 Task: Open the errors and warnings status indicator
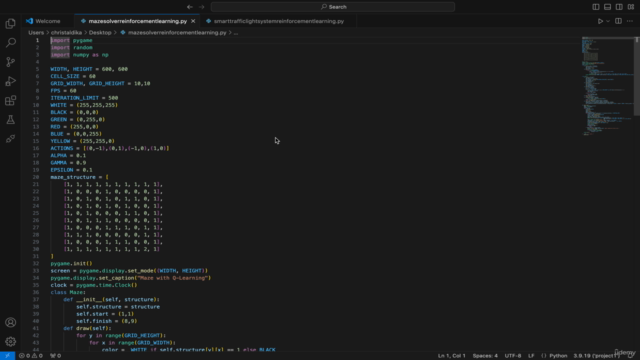coord(31,356)
